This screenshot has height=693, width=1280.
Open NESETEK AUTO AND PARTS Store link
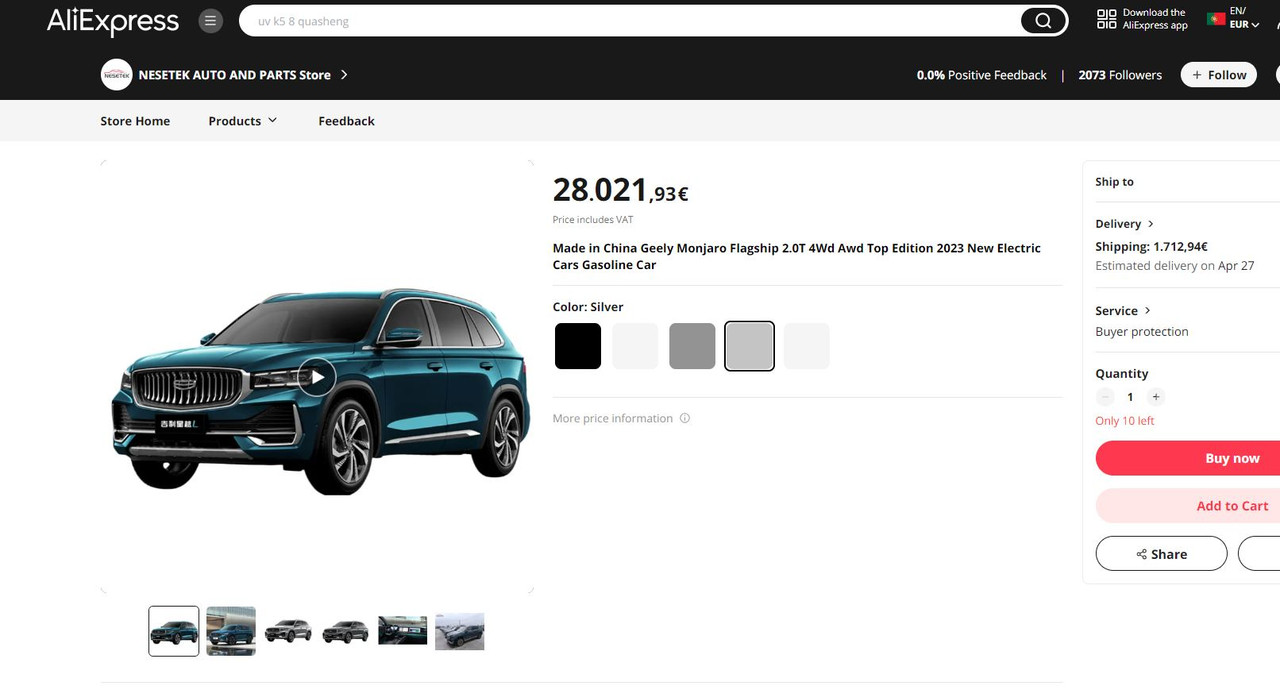point(234,75)
